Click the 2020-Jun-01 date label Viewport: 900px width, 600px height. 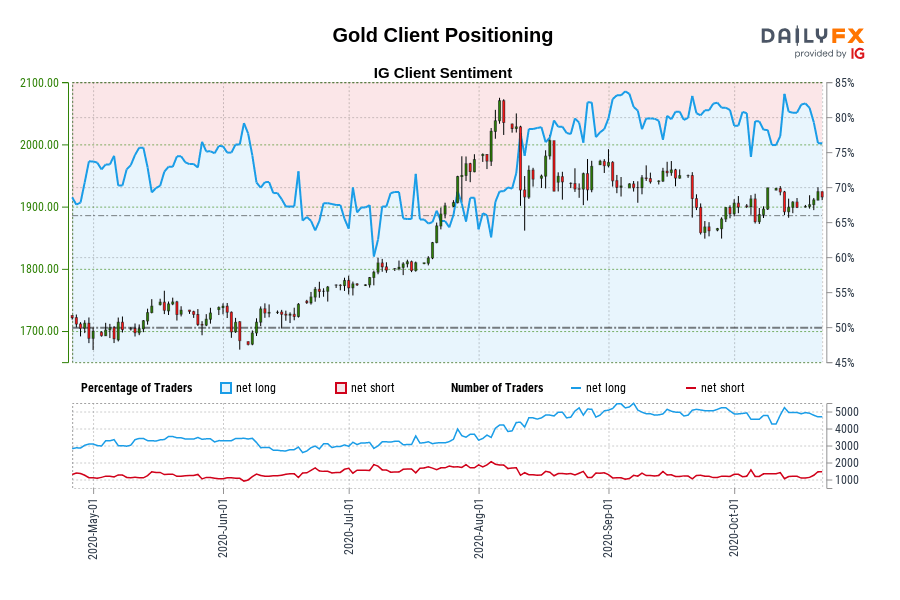click(x=223, y=528)
